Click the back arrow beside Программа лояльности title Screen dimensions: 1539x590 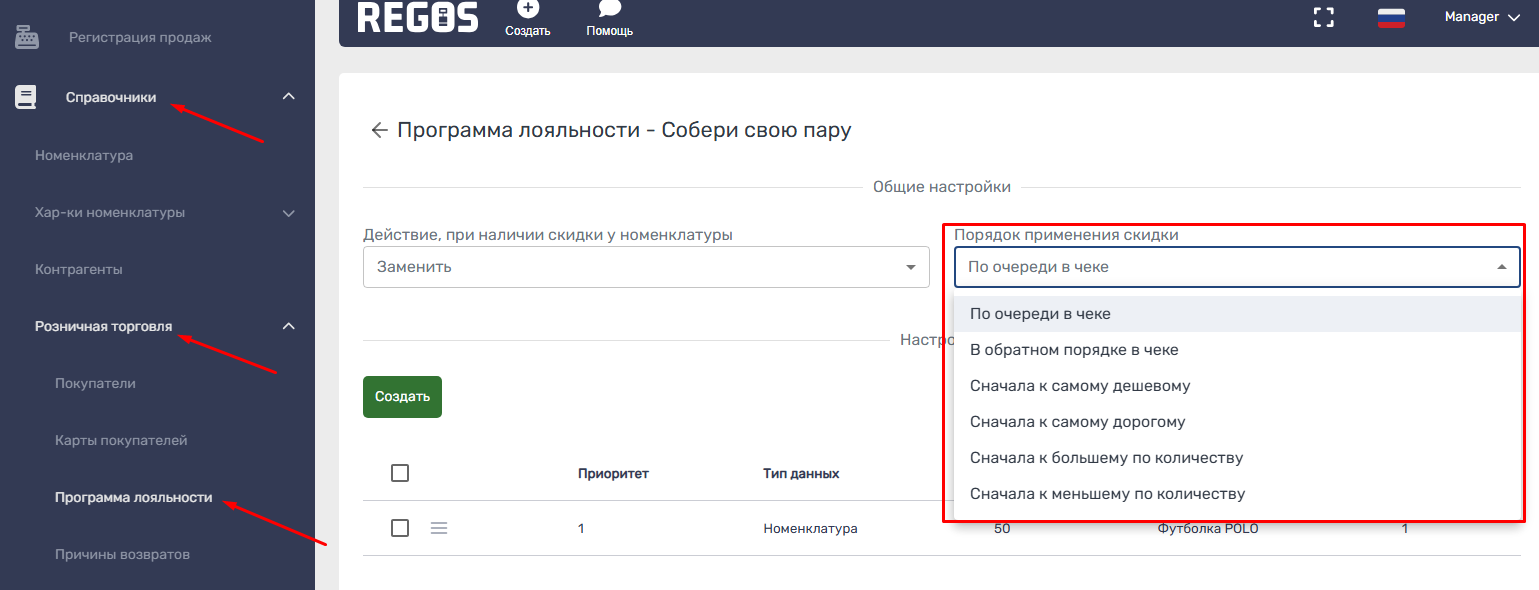[379, 131]
